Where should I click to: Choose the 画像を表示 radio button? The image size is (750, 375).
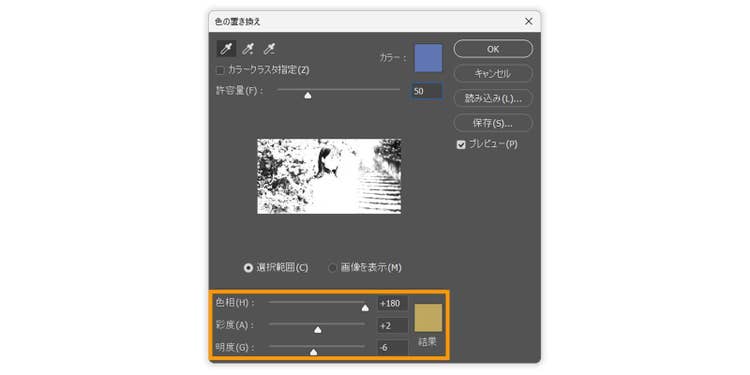click(332, 268)
